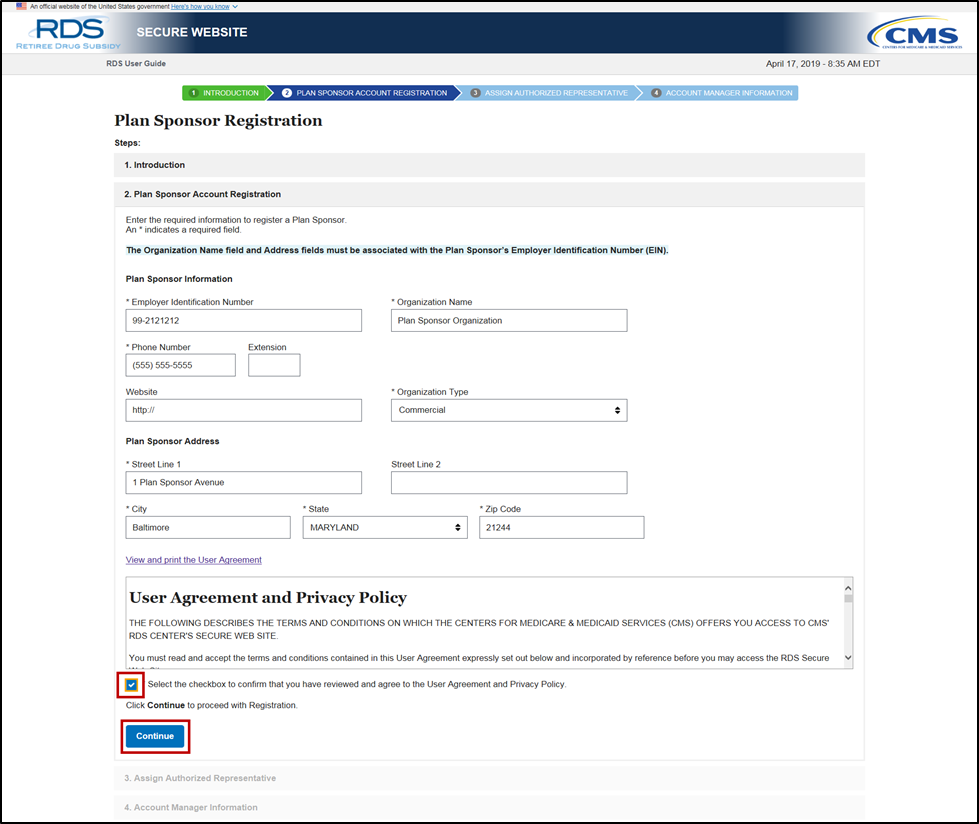
Task: Click the Street Line 2 field
Action: coord(508,482)
